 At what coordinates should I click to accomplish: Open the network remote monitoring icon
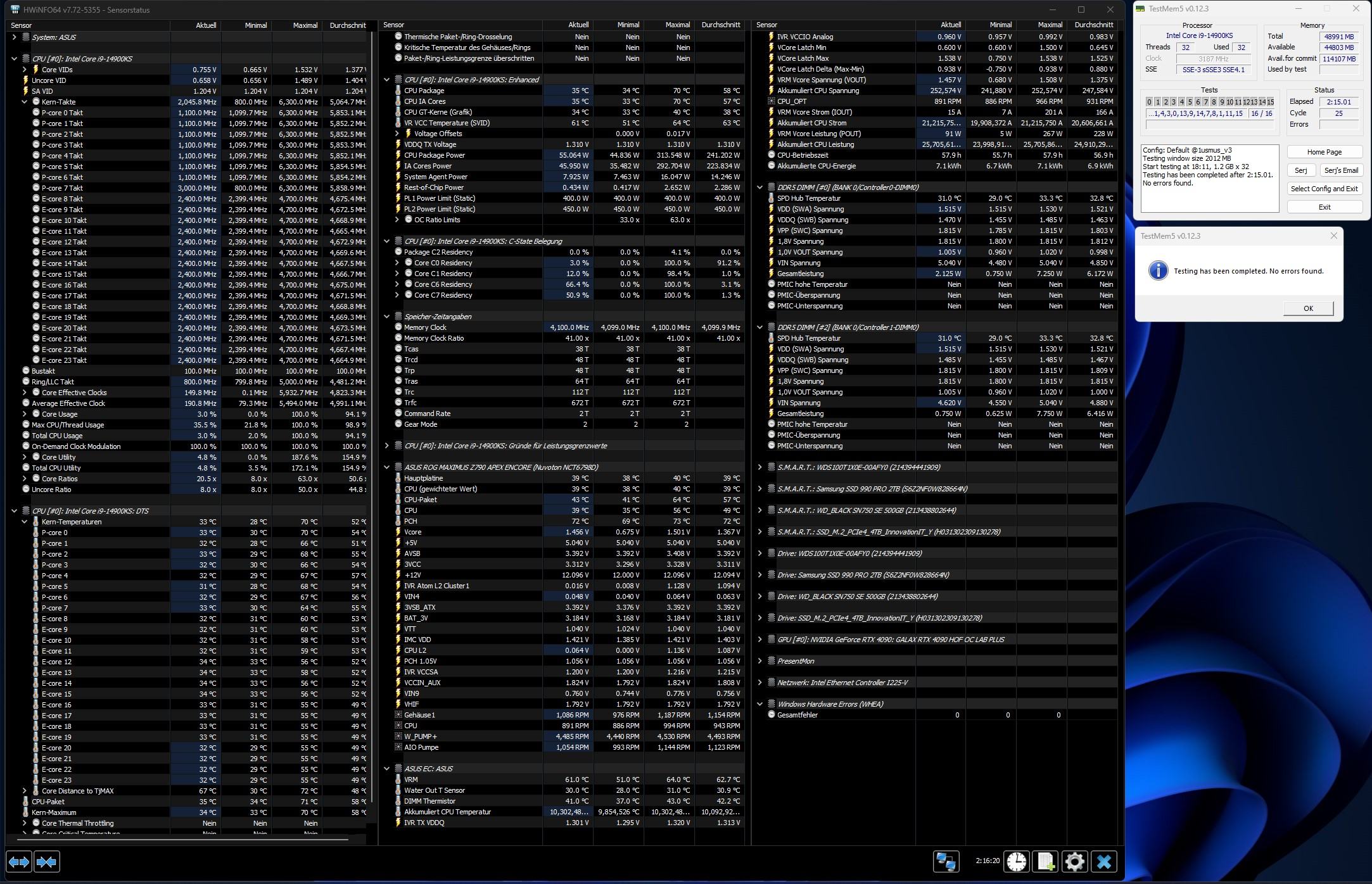(x=946, y=862)
